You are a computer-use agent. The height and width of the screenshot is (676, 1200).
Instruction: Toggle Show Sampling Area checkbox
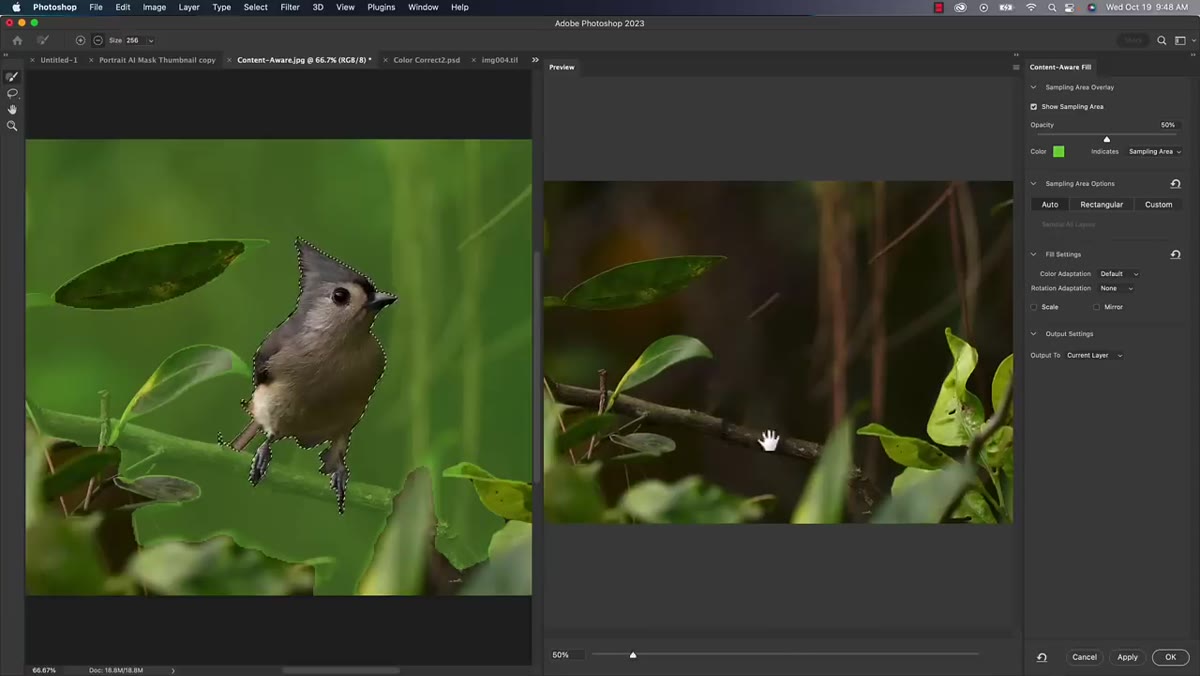(1034, 107)
